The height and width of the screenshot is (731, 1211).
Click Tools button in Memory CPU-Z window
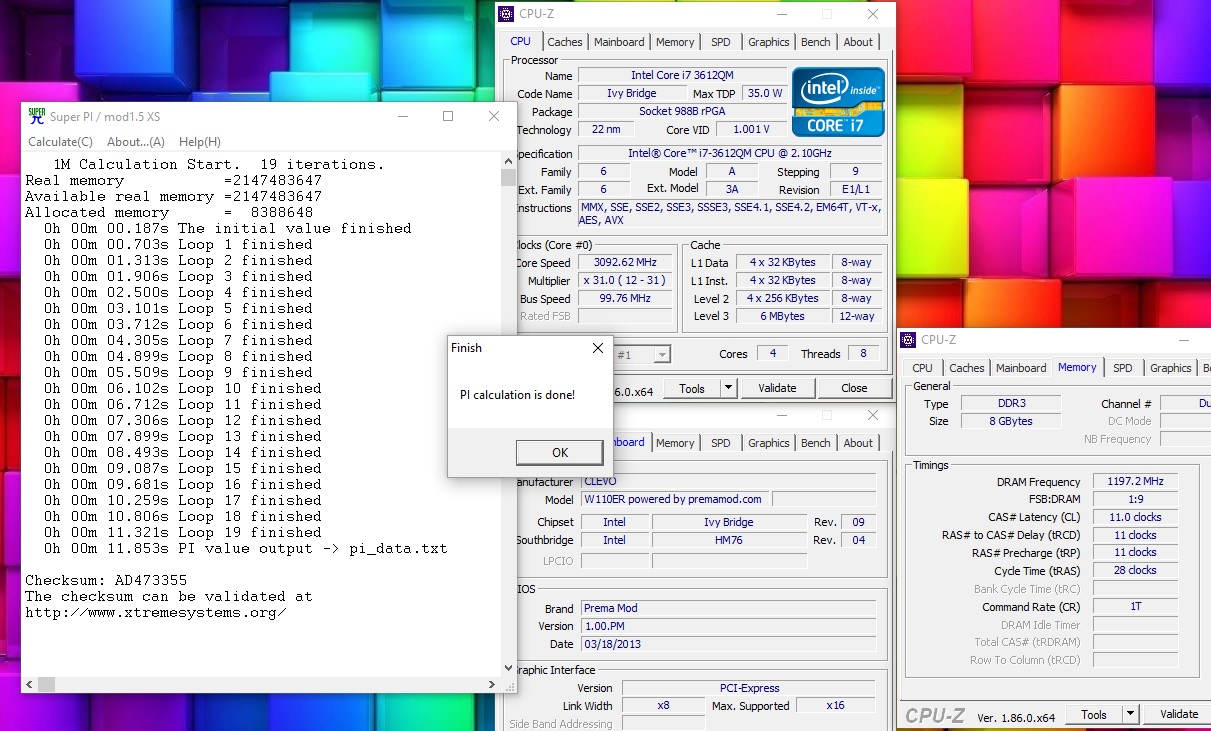click(x=1094, y=714)
